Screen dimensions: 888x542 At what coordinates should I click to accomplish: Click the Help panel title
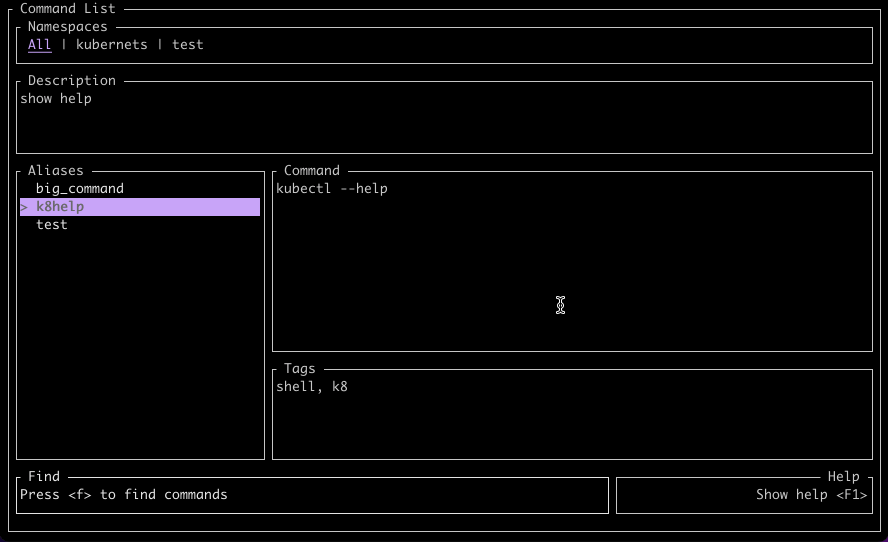pos(843,476)
